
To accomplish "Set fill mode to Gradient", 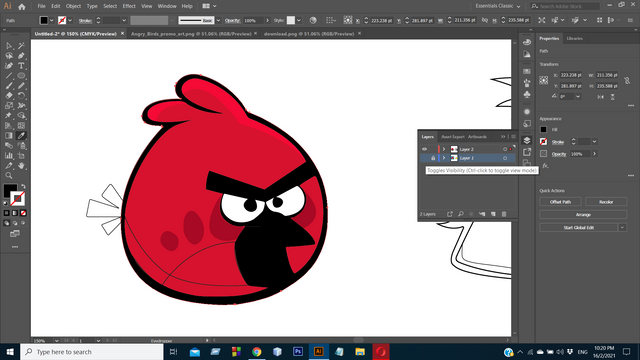I will click(15, 213).
